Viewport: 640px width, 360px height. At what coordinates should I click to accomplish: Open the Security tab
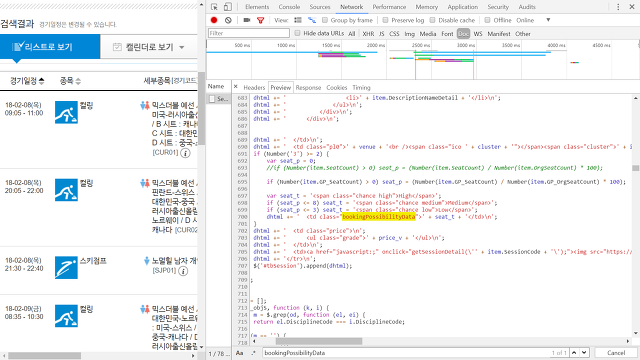(x=498, y=7)
